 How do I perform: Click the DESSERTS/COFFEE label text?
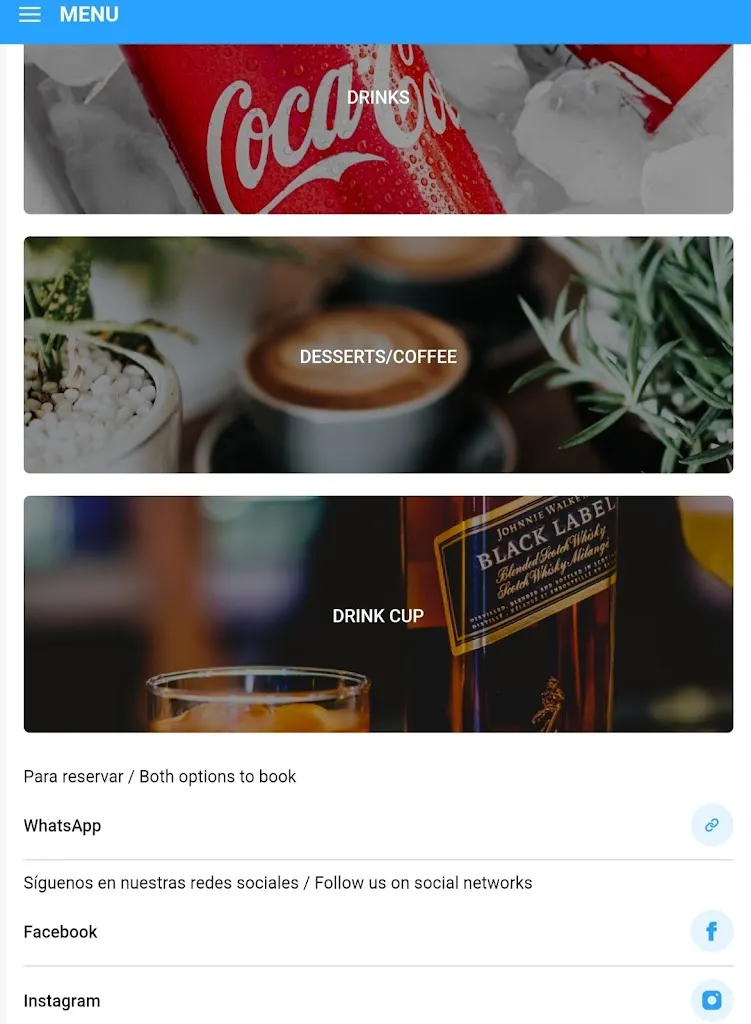pos(378,357)
